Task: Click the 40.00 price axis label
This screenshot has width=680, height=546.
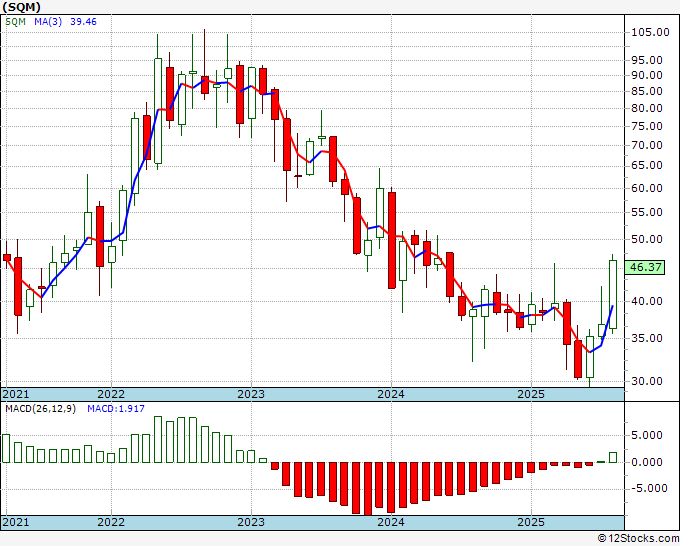Action: [x=647, y=301]
